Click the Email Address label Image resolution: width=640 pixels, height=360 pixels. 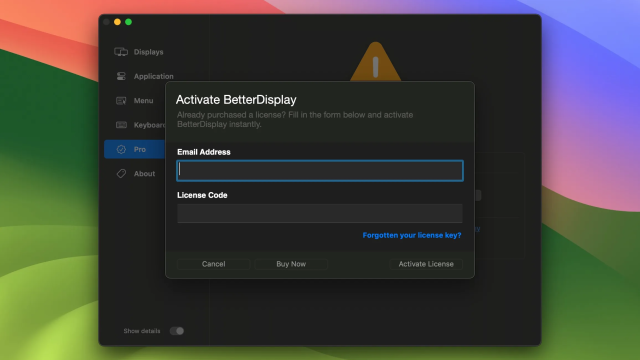[x=204, y=152]
